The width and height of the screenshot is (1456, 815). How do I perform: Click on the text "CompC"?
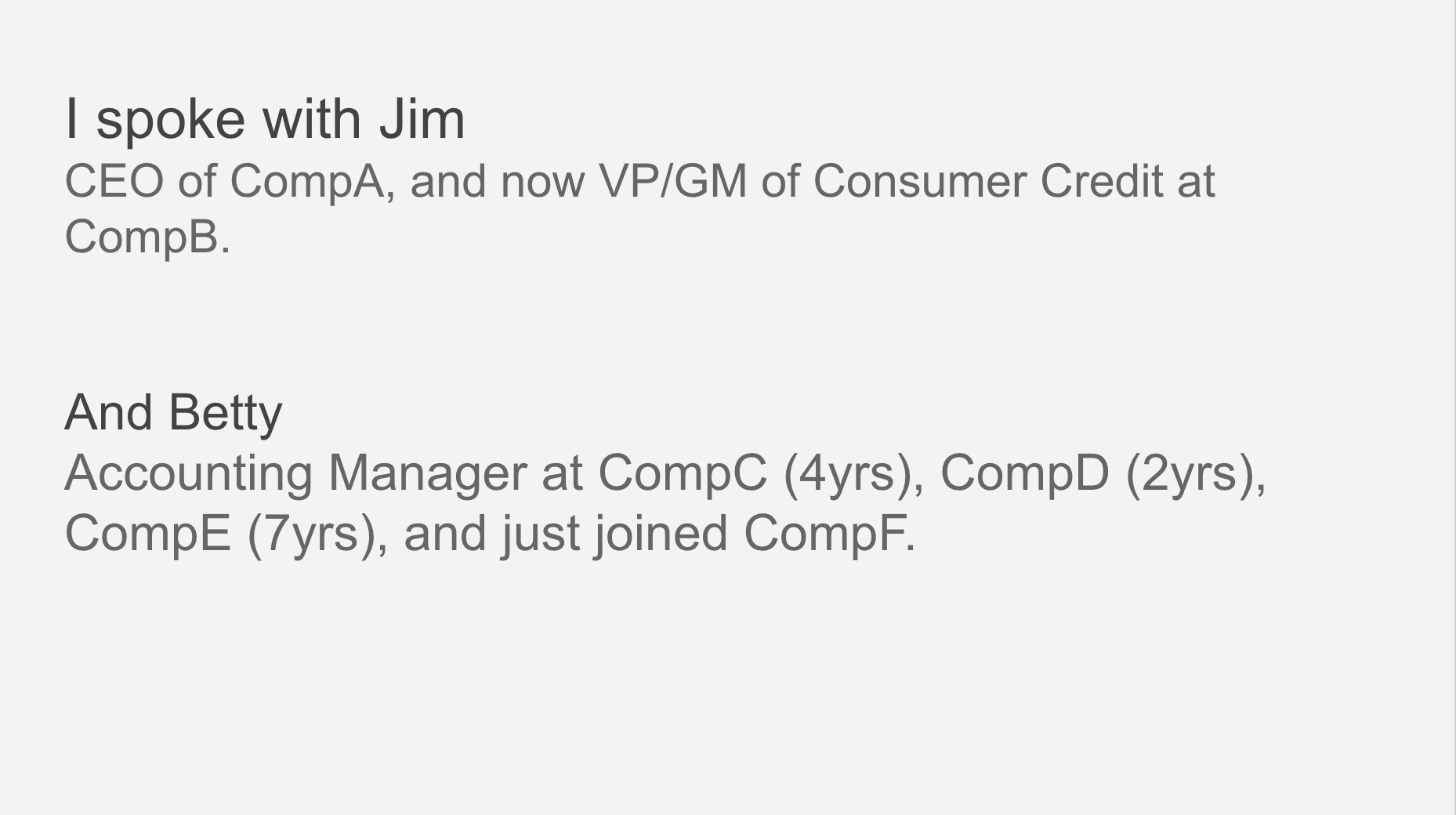(x=682, y=473)
